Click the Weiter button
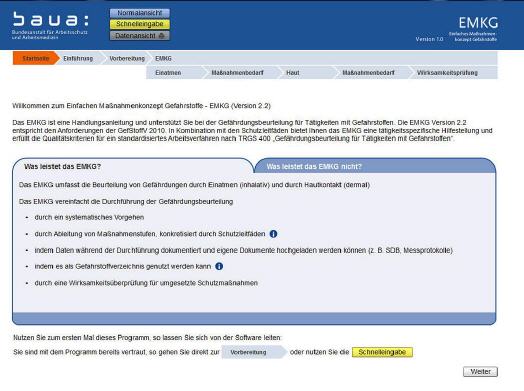This screenshot has width=524, height=391. coord(480,372)
